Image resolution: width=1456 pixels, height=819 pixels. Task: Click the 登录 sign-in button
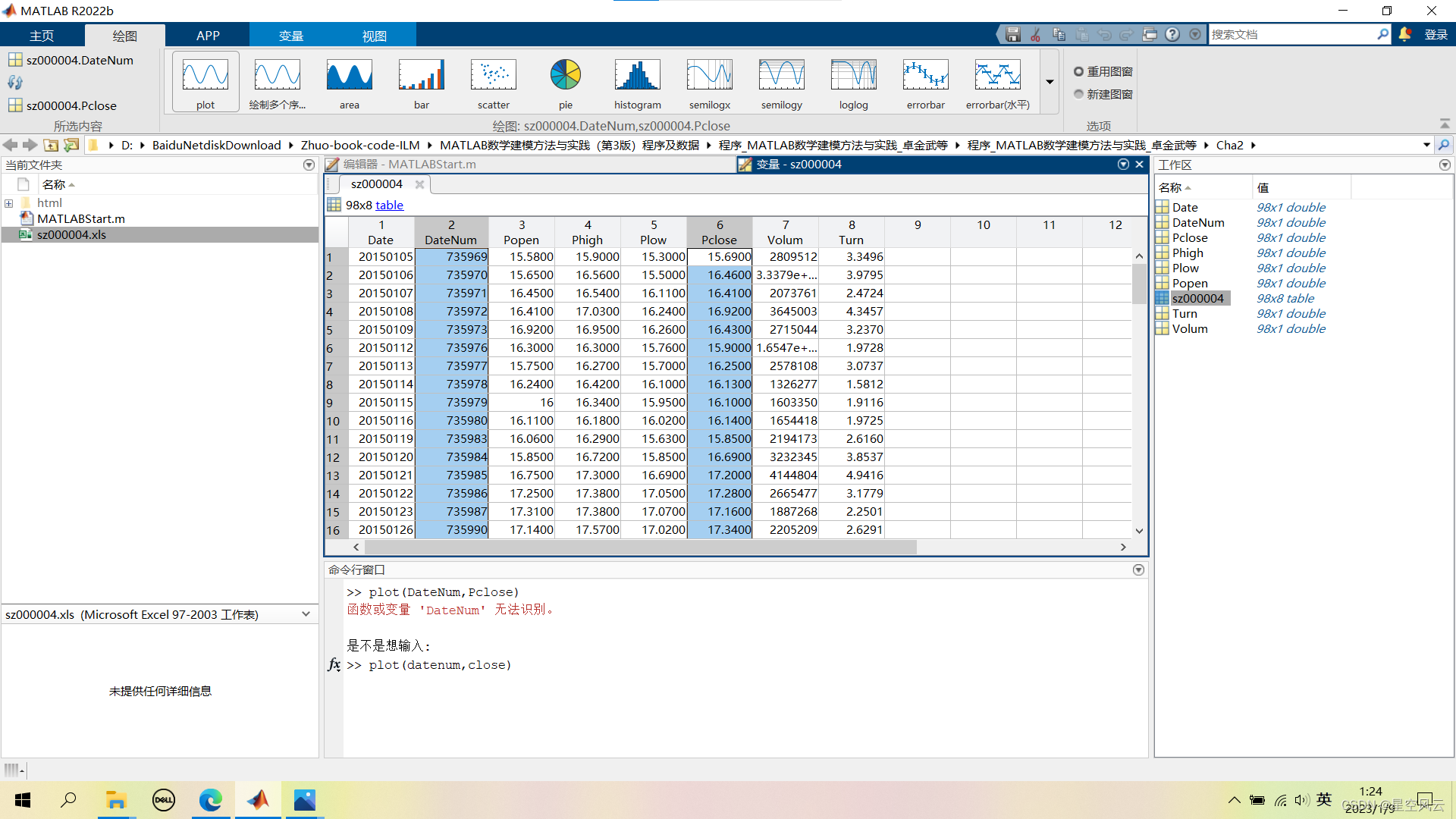click(1436, 35)
